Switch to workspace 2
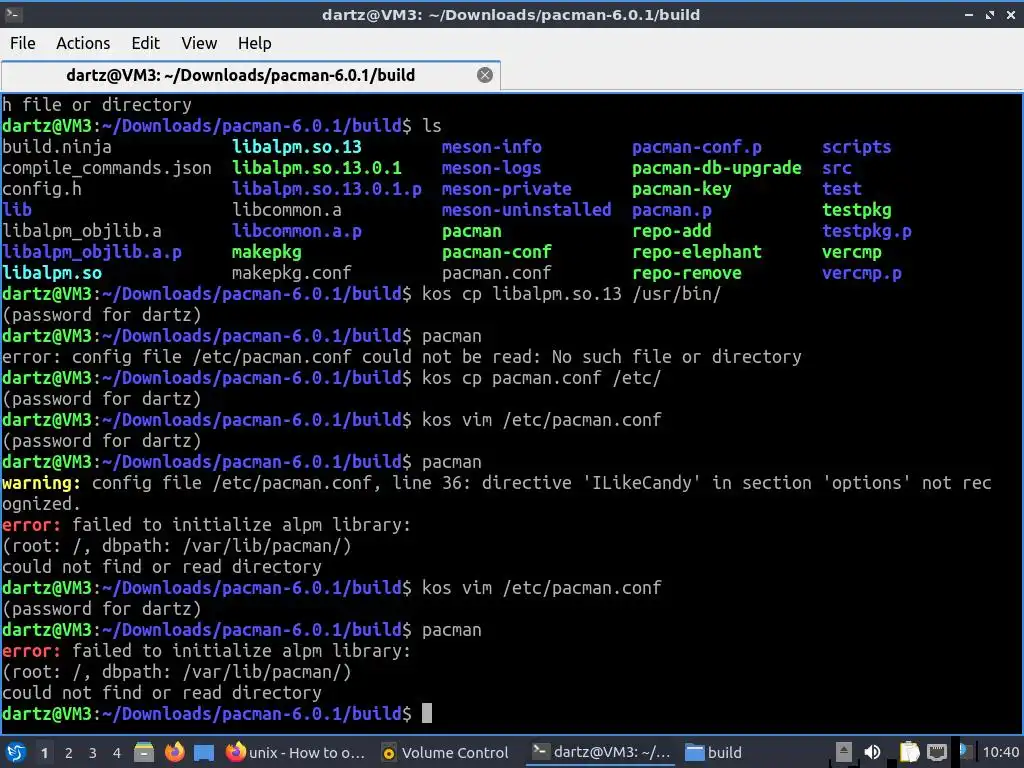This screenshot has width=1024, height=768. point(69,753)
